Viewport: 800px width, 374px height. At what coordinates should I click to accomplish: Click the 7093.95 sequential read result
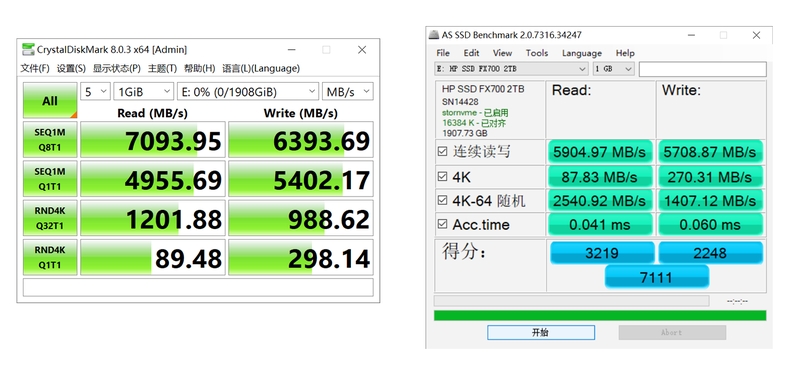tap(153, 140)
